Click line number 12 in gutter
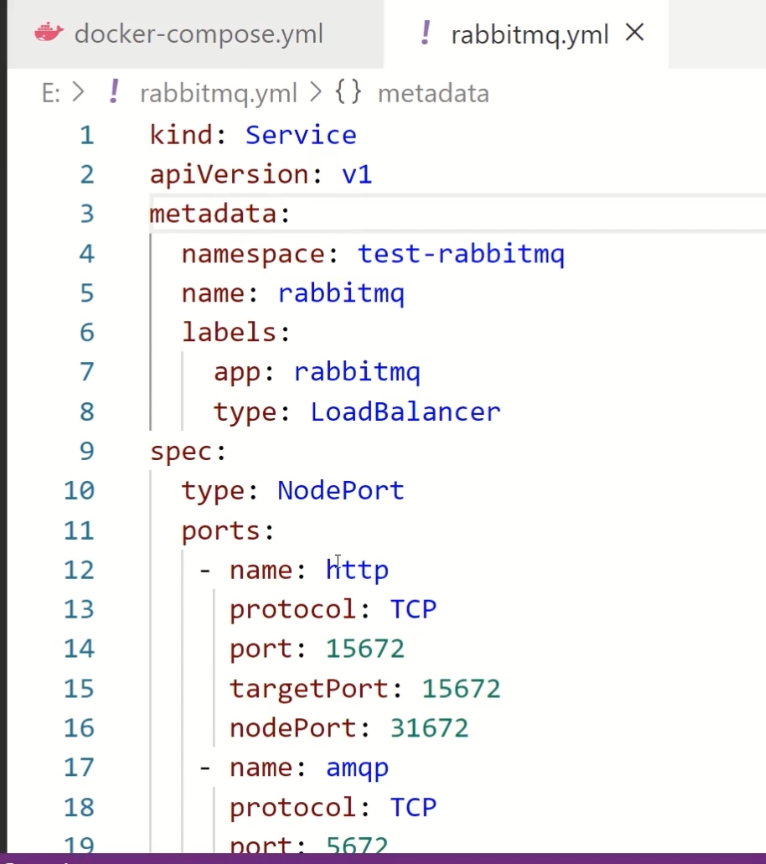The width and height of the screenshot is (766, 864). pos(79,570)
